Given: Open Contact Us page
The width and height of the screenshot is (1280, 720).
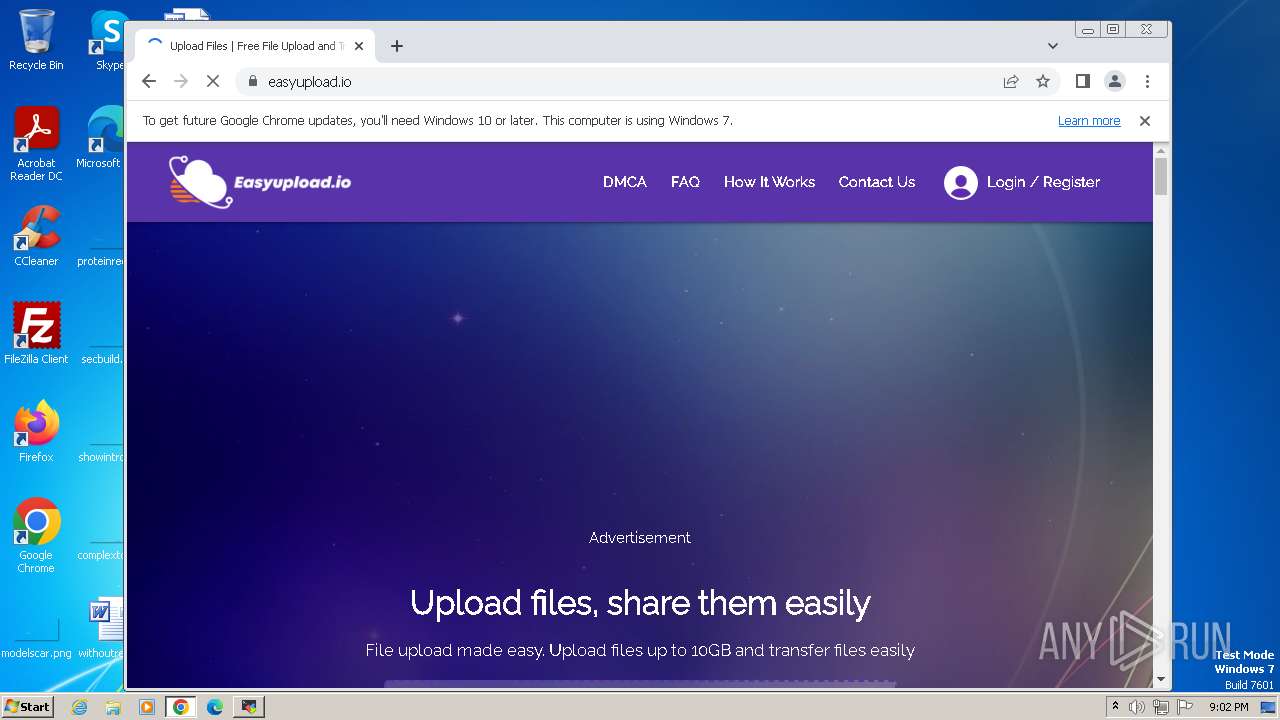Looking at the screenshot, I should [x=877, y=182].
